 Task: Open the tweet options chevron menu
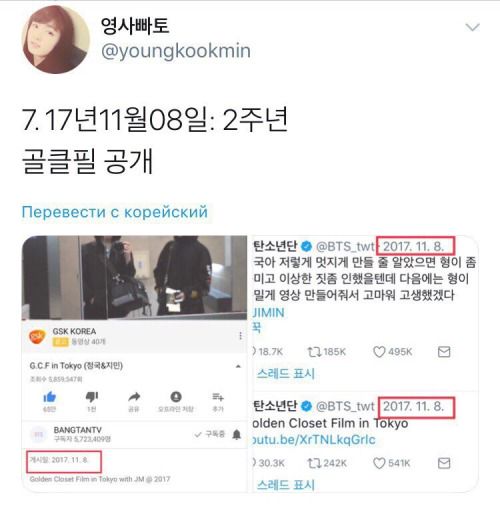472,27
